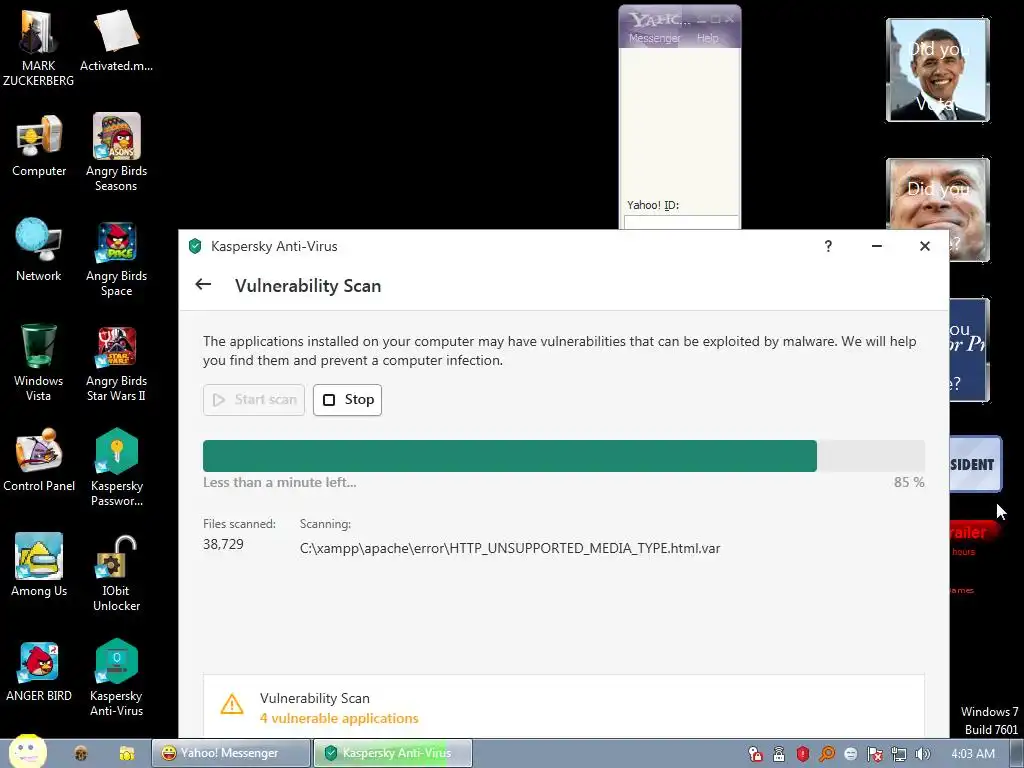Minimize the Kaspersky Anti-Virus window

pos(876,246)
